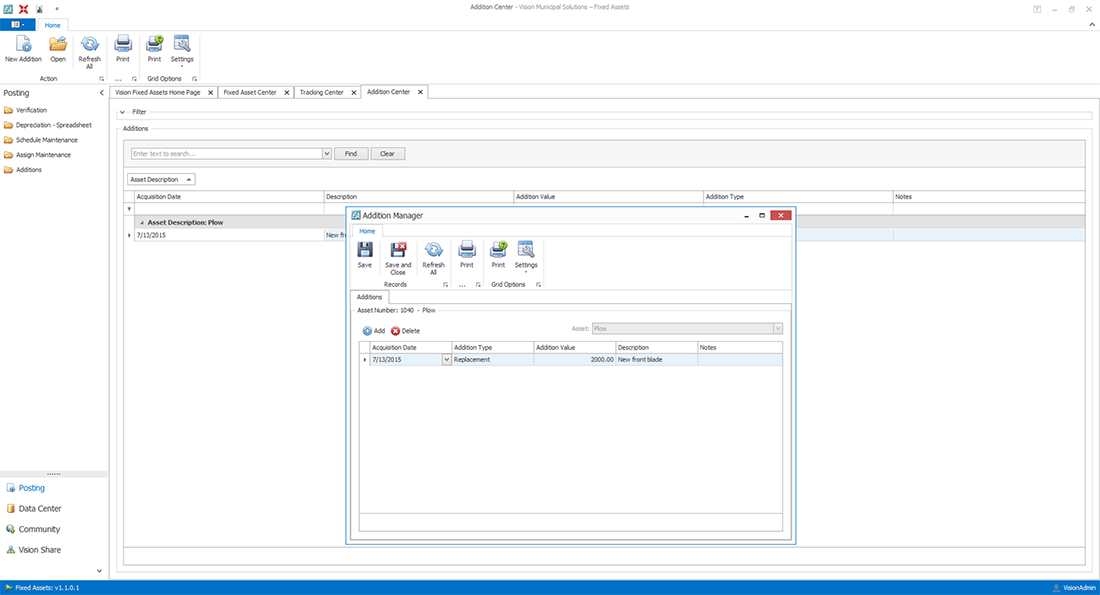Open the blue application menu button
Viewport: 1100px width, 595px height.
pos(18,25)
